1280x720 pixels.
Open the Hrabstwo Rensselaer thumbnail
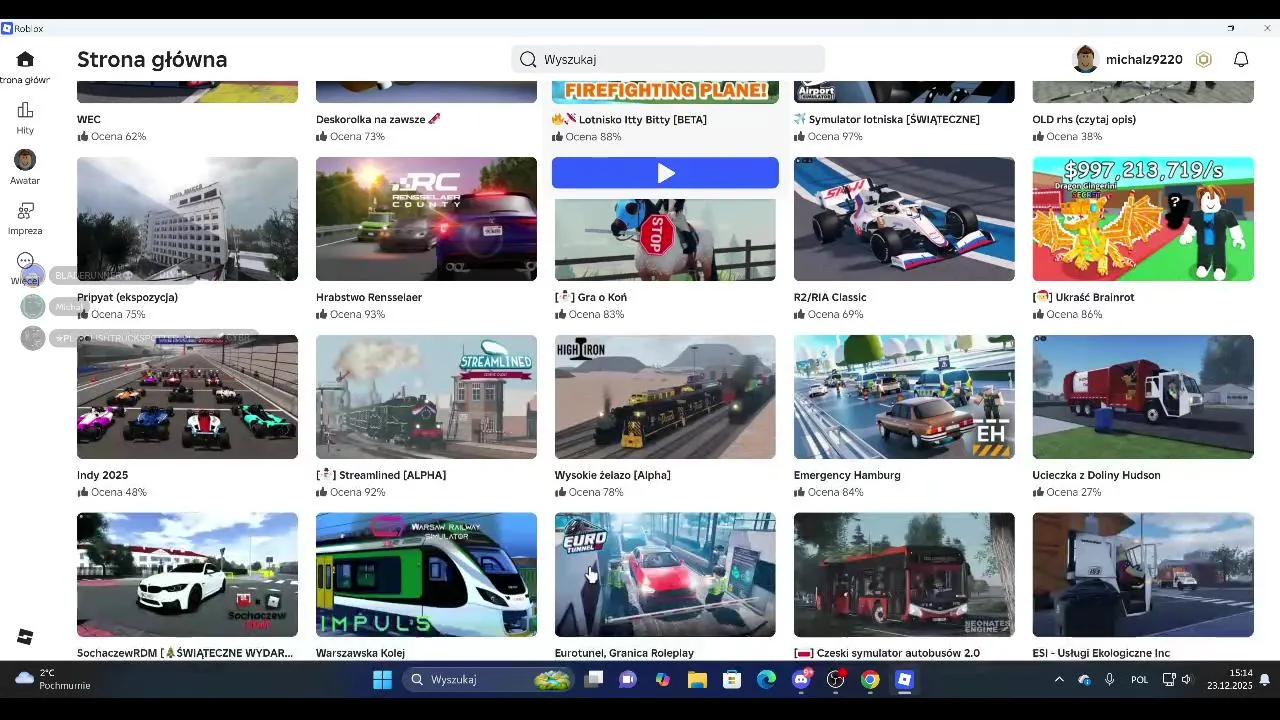(426, 219)
